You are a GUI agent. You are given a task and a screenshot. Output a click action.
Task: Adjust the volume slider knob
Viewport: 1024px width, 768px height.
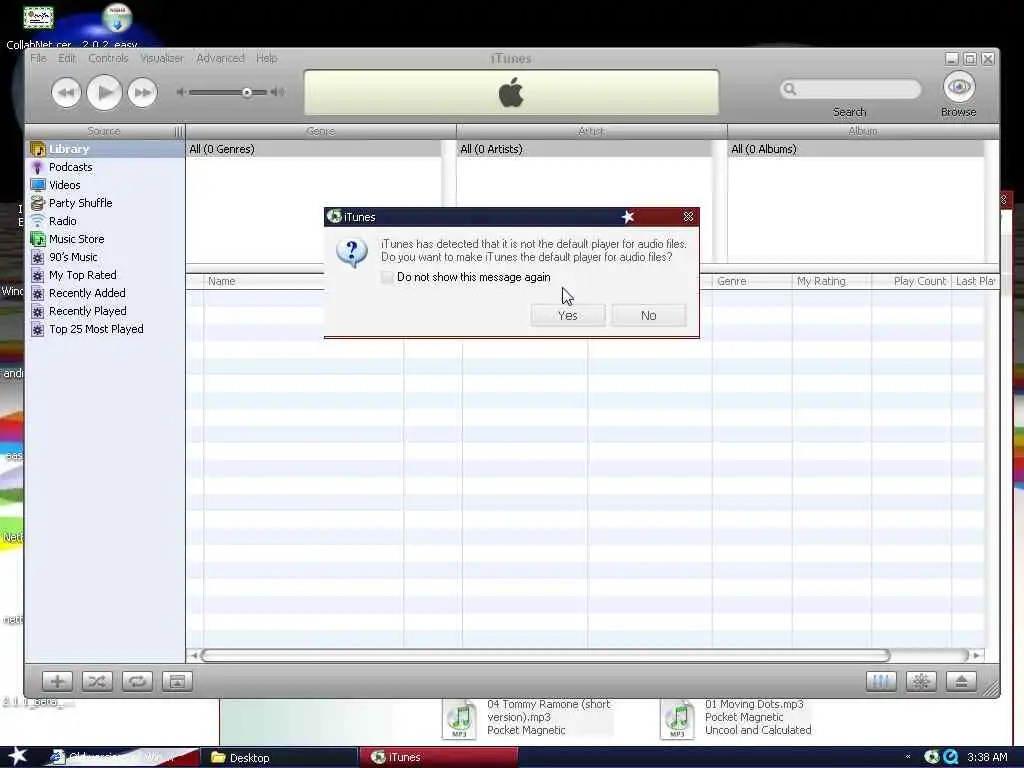pyautogui.click(x=247, y=92)
